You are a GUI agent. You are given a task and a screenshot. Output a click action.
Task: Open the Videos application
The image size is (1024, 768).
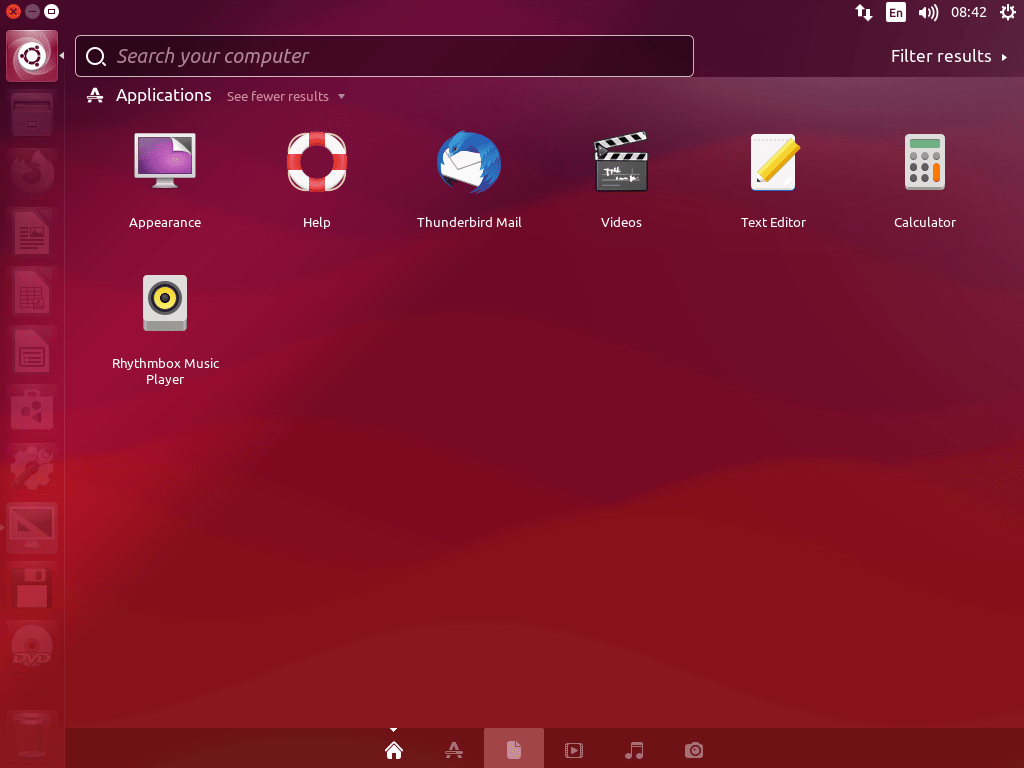[x=621, y=162]
